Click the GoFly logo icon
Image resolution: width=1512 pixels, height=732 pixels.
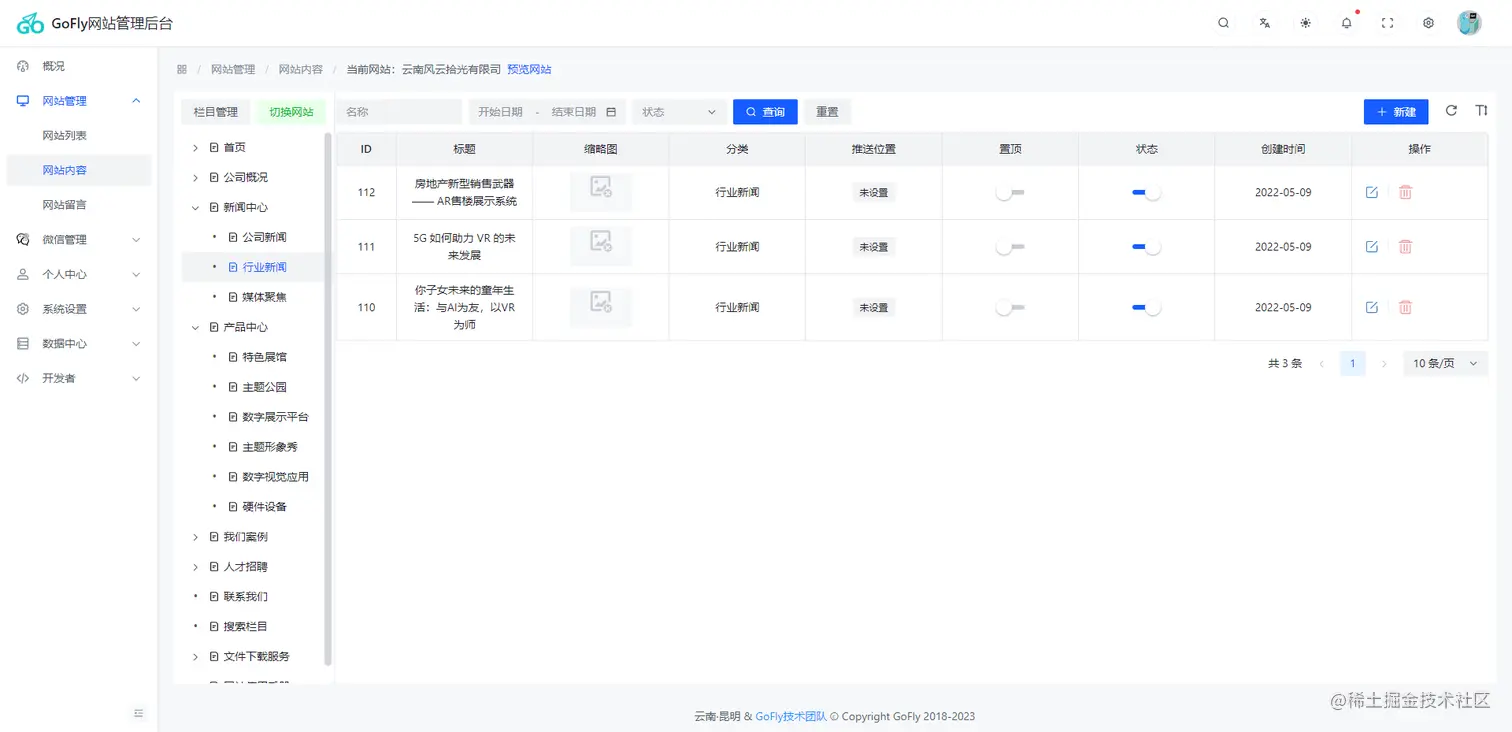30,23
